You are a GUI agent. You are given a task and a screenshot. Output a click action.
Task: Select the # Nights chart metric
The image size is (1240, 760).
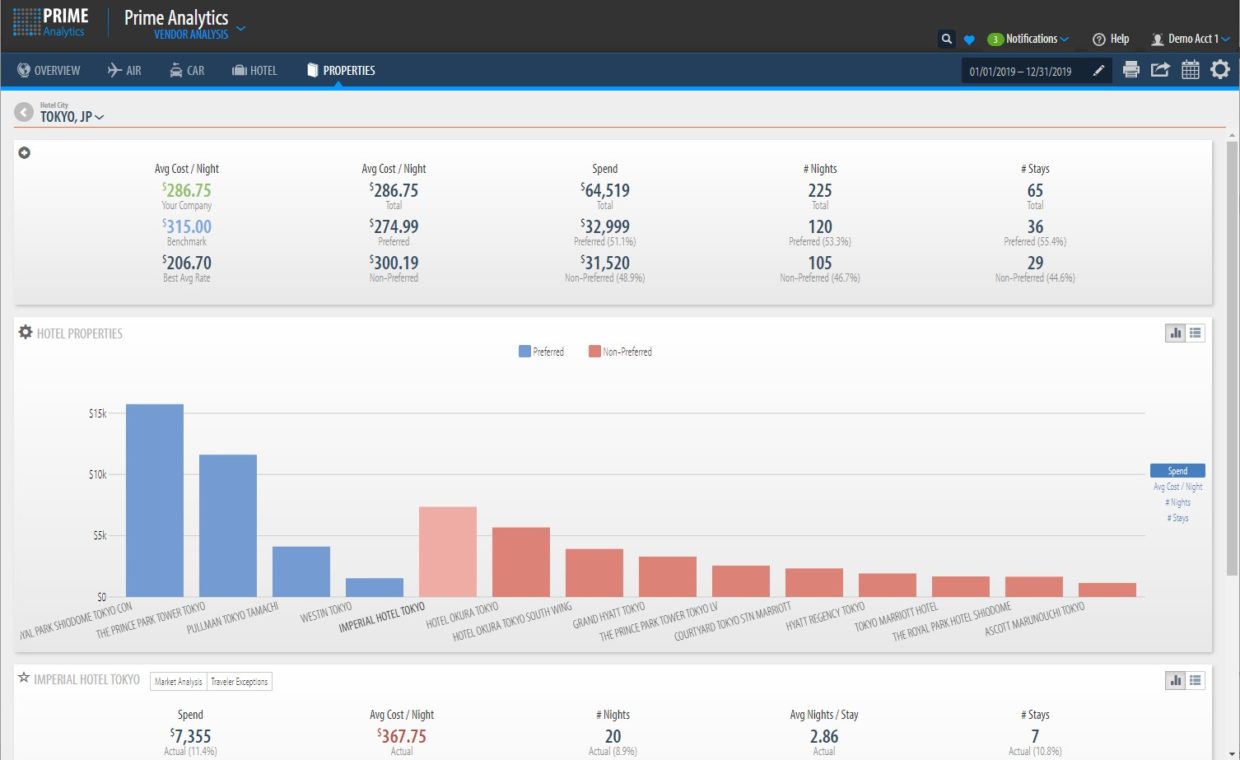point(1178,503)
